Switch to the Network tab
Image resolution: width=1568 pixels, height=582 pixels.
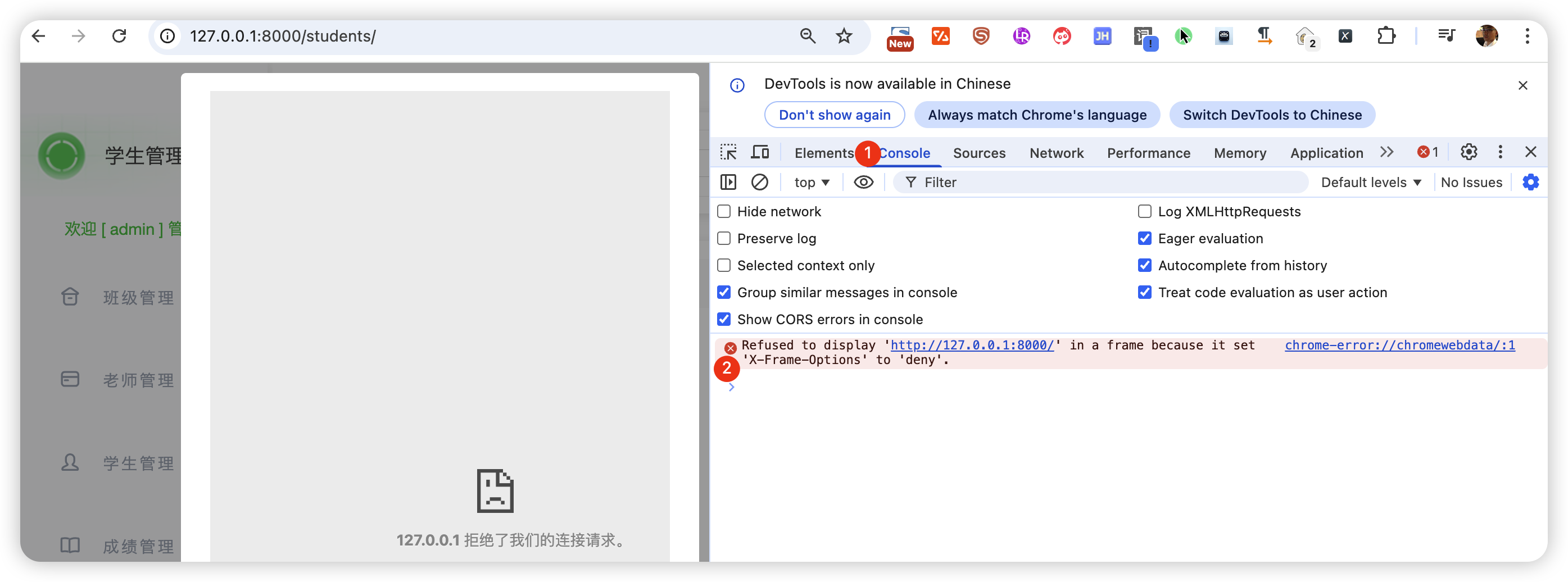tap(1056, 153)
